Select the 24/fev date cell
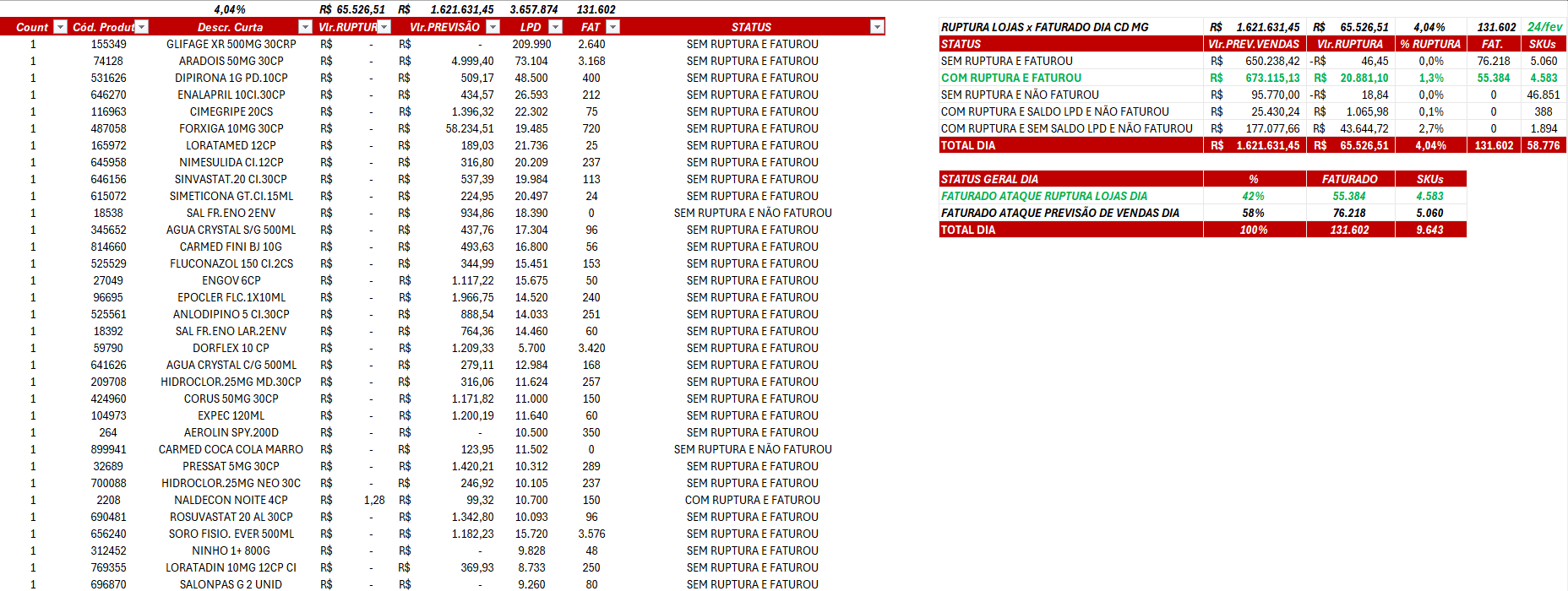 coord(1544,27)
